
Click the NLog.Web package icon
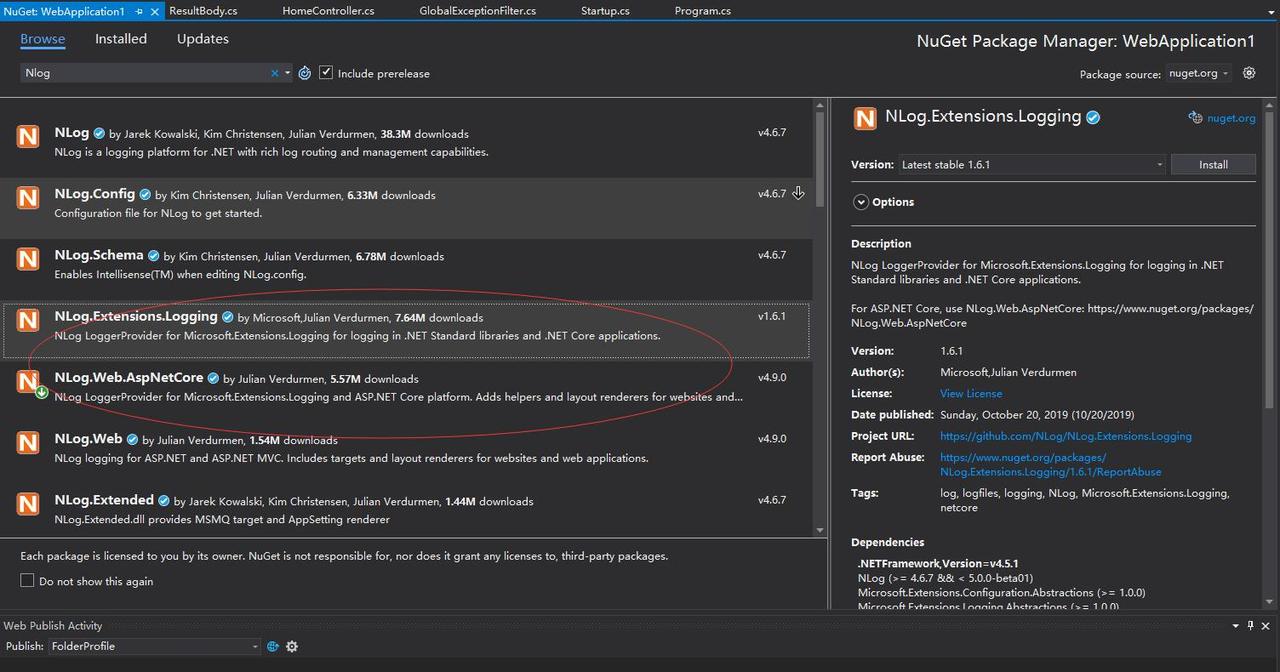point(28,442)
